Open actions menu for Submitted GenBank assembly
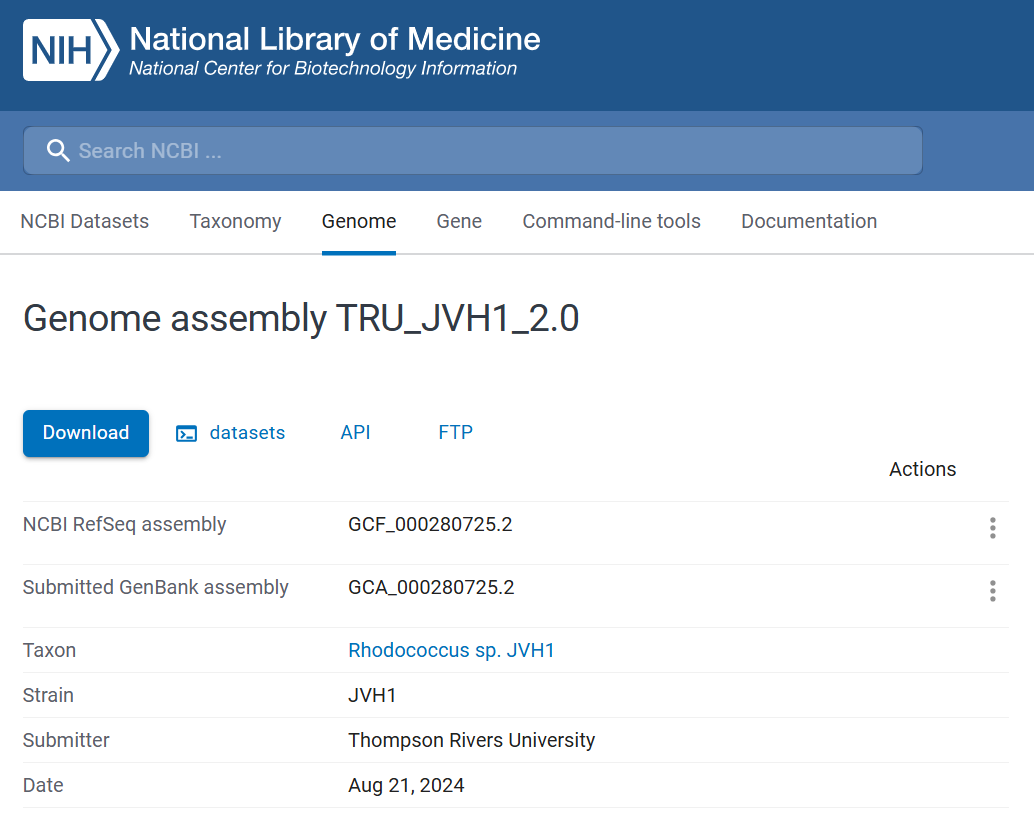The height and width of the screenshot is (820, 1034). (992, 591)
